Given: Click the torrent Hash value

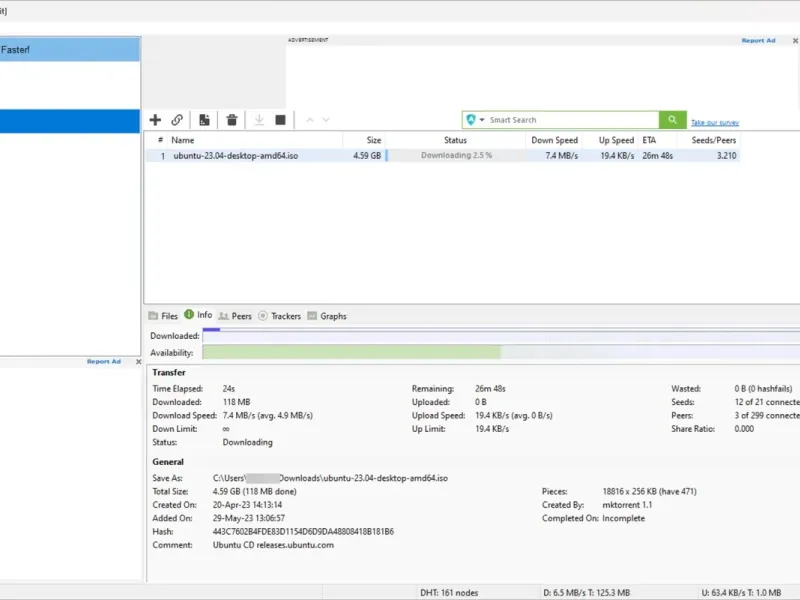Looking at the screenshot, I should [303, 532].
